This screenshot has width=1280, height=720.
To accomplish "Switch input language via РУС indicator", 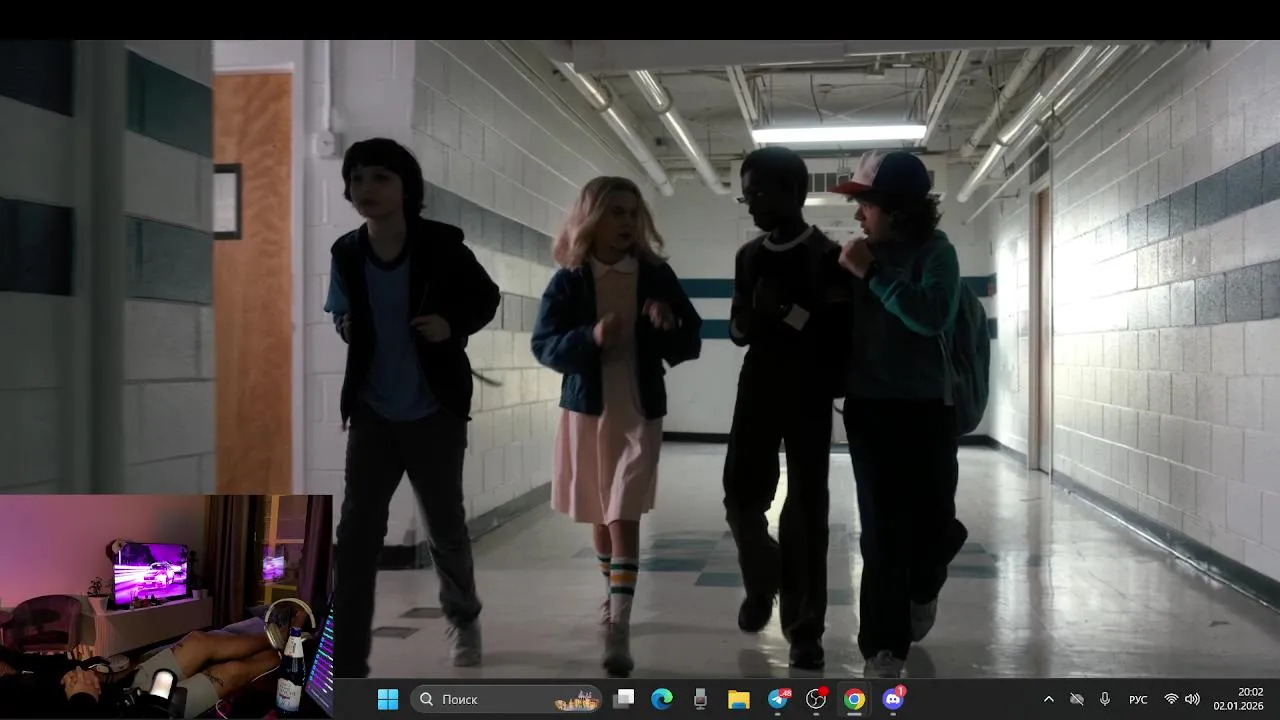I will [1138, 699].
